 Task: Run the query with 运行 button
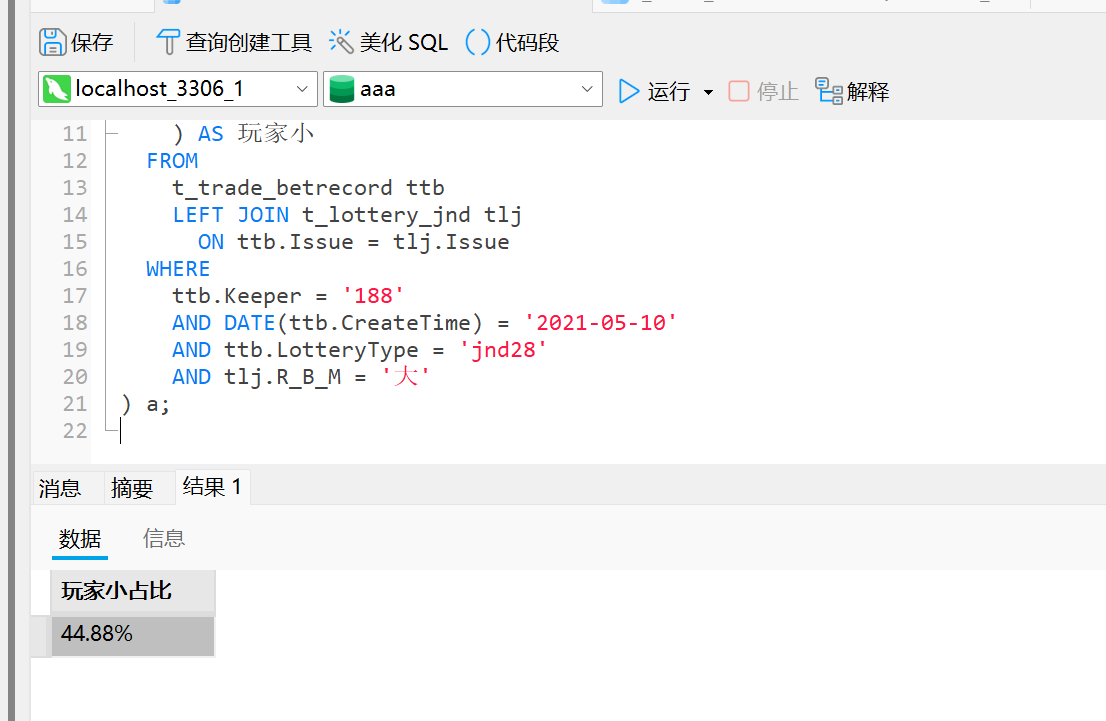click(x=654, y=91)
